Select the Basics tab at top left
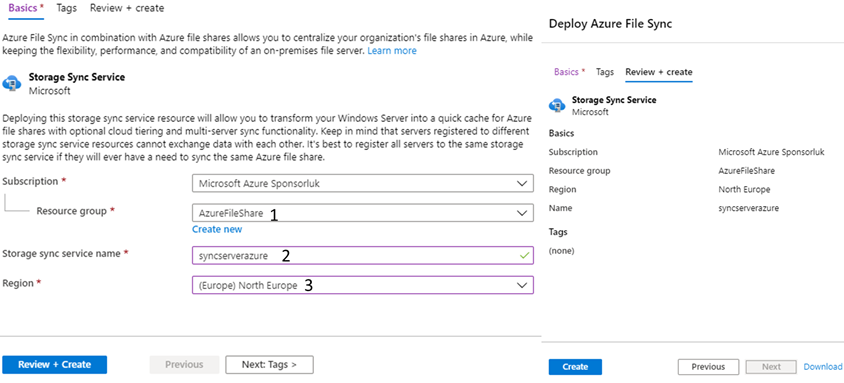 coord(23,8)
